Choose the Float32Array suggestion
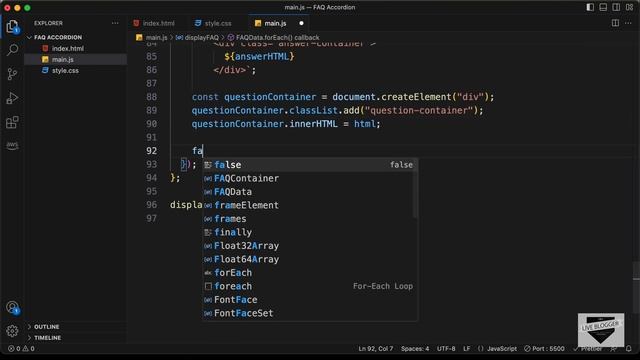The height and width of the screenshot is (360, 640). pos(310,246)
